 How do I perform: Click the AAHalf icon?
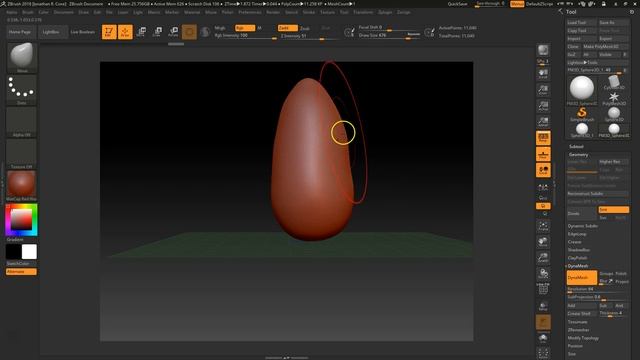pyautogui.click(x=543, y=122)
